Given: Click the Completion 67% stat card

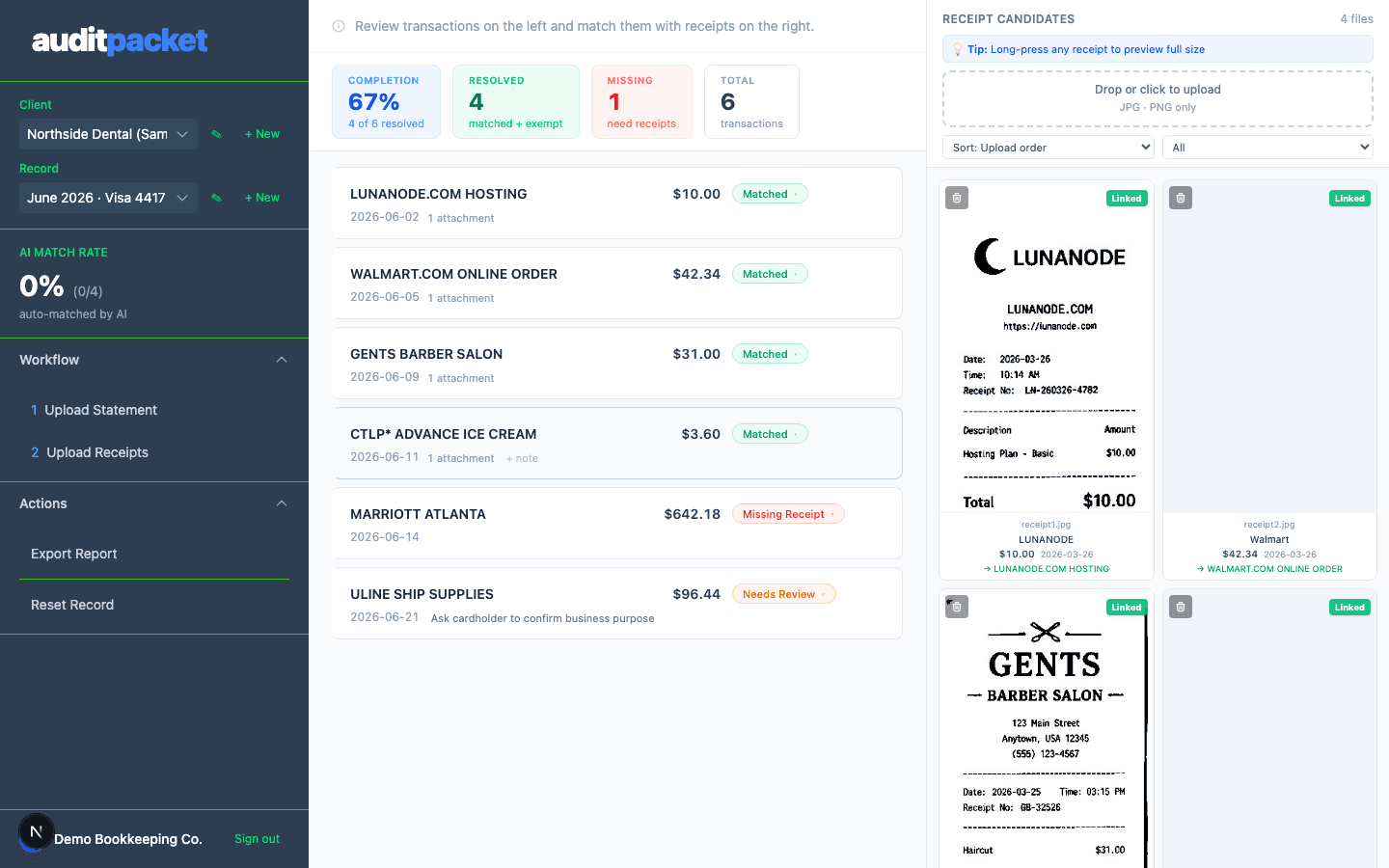Looking at the screenshot, I should (x=386, y=101).
